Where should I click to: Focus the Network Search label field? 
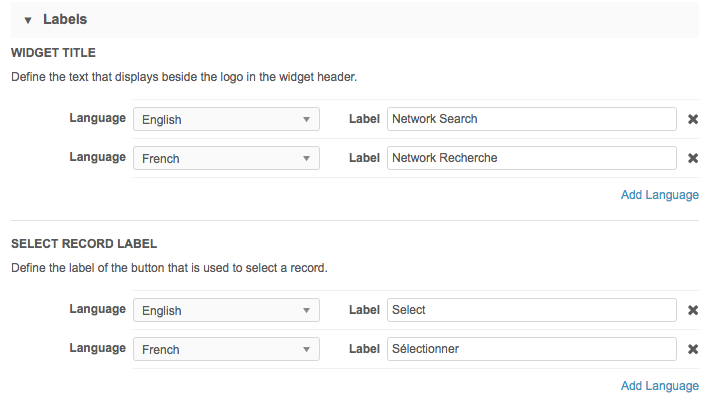pos(531,119)
